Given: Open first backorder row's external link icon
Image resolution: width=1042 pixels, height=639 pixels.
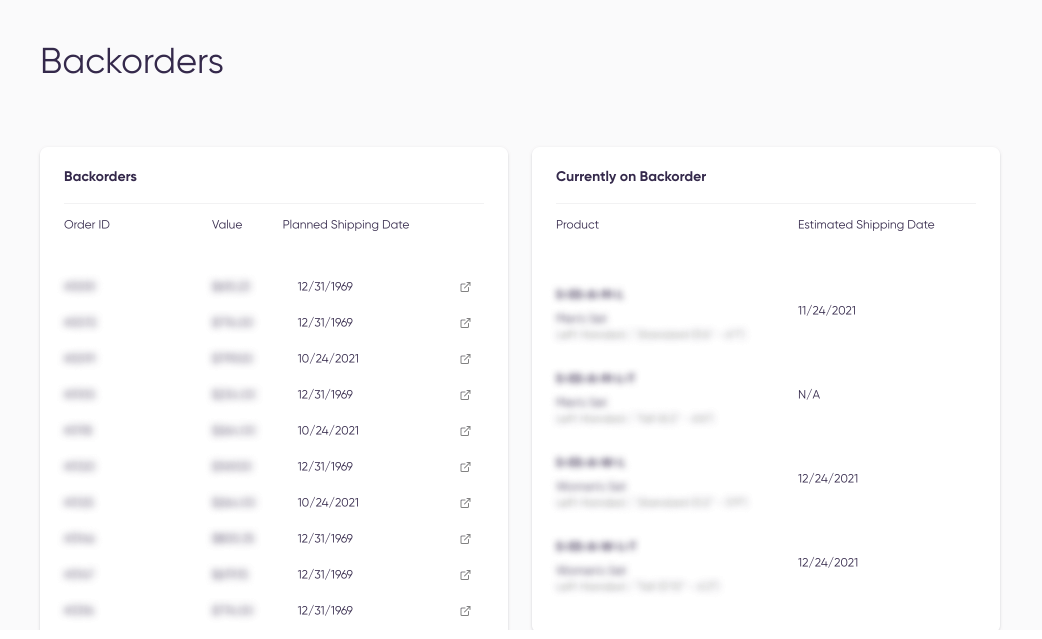Looking at the screenshot, I should (x=465, y=287).
